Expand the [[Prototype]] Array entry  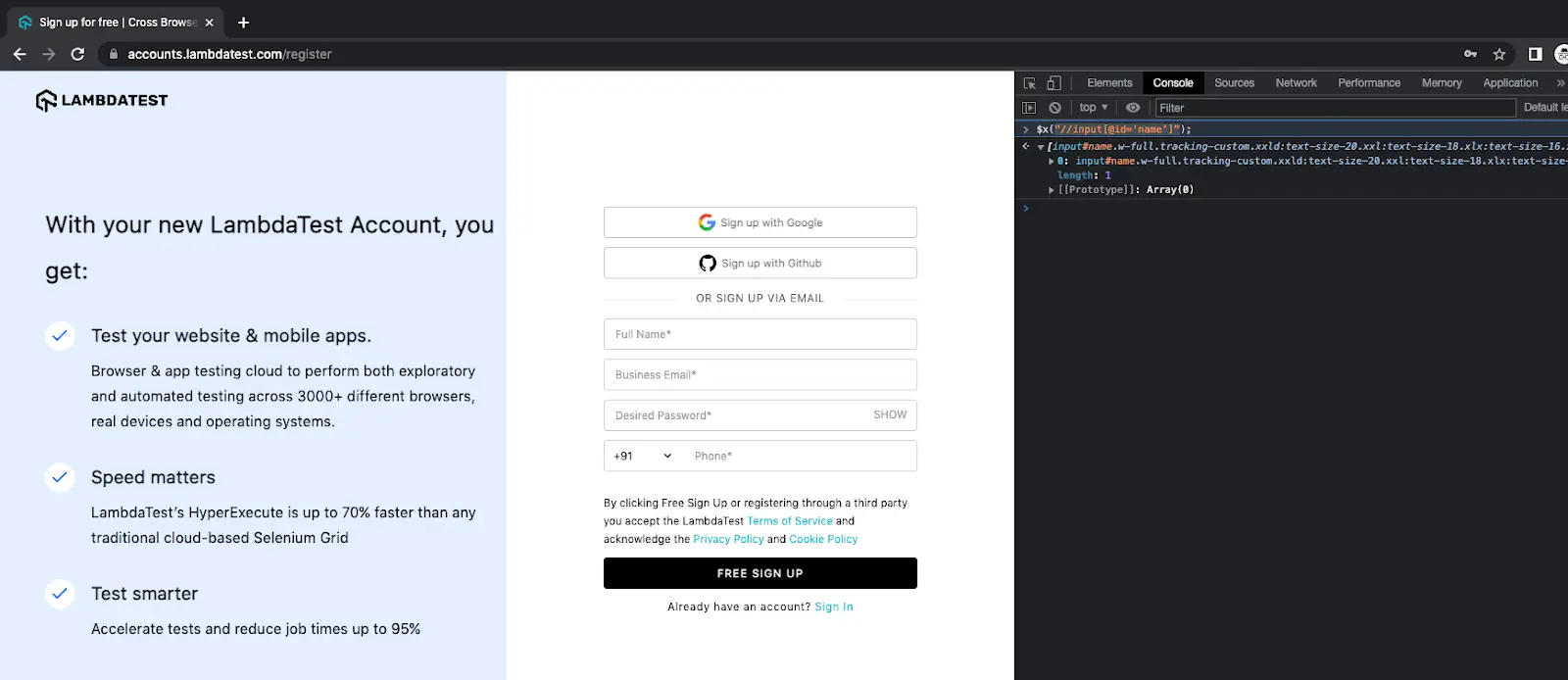[1052, 190]
